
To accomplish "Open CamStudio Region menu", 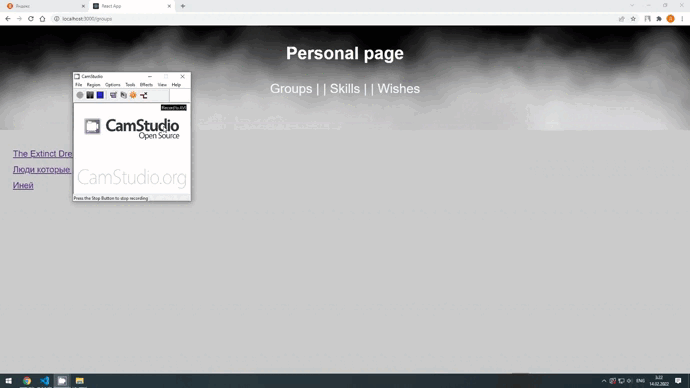I will pos(93,84).
